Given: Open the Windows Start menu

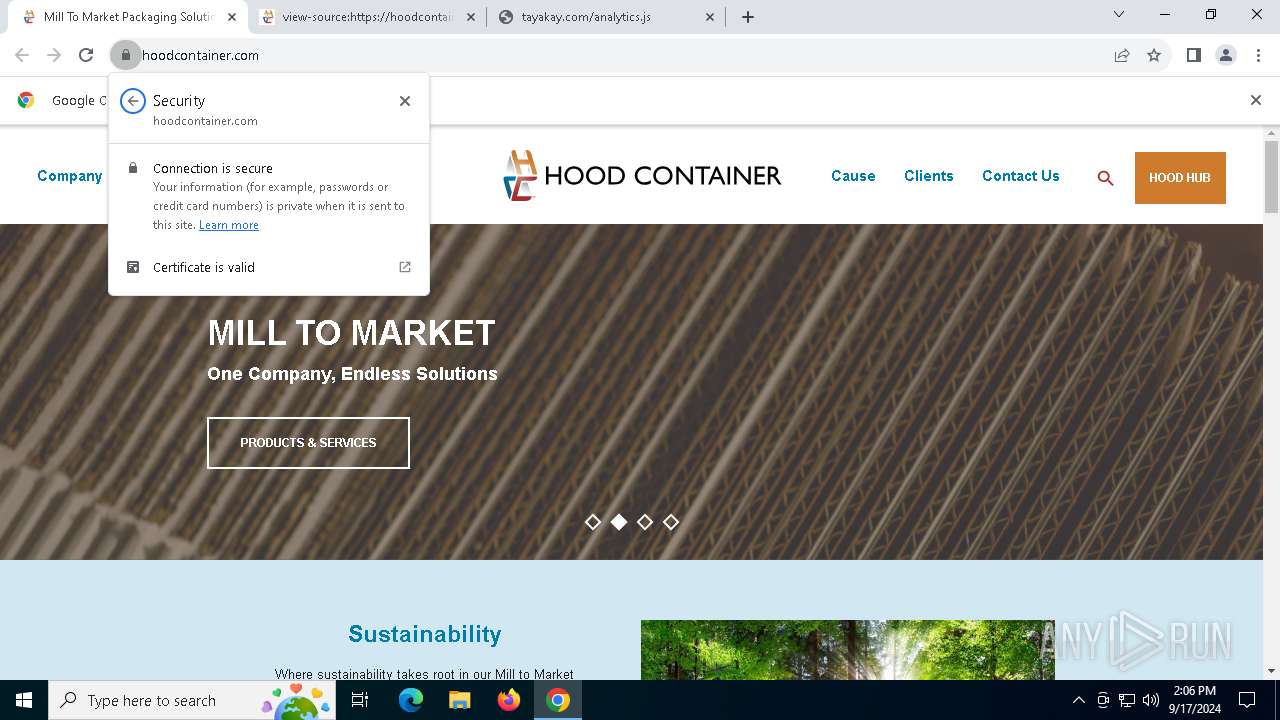Looking at the screenshot, I should [24, 700].
